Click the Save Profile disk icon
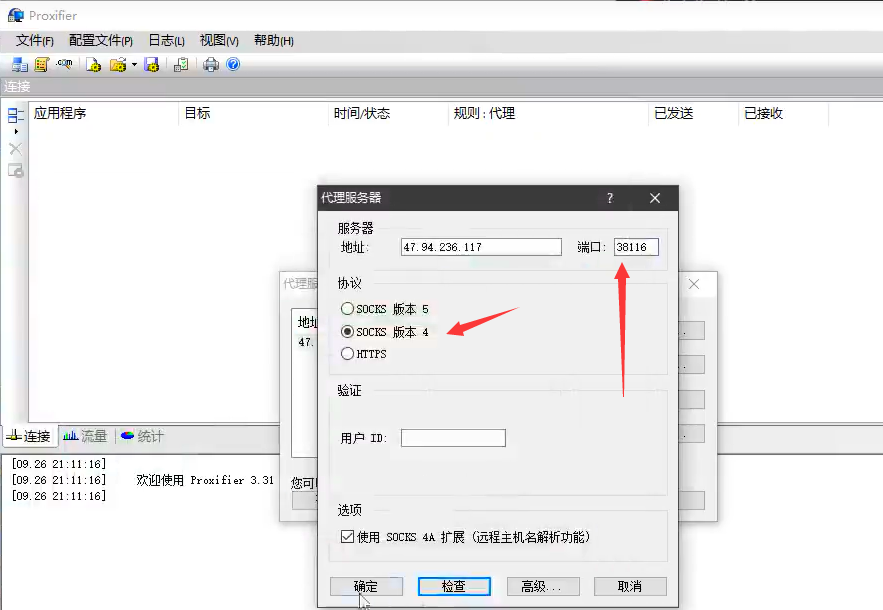 (152, 65)
